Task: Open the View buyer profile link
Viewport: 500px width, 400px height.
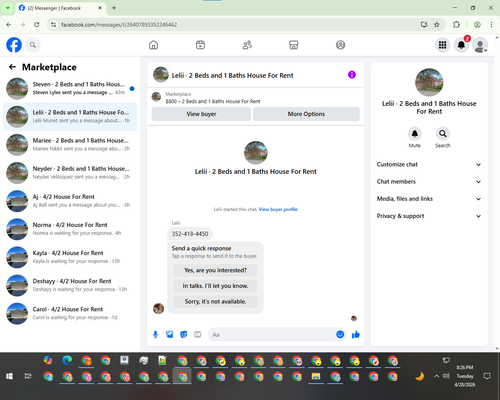Action: [x=278, y=209]
